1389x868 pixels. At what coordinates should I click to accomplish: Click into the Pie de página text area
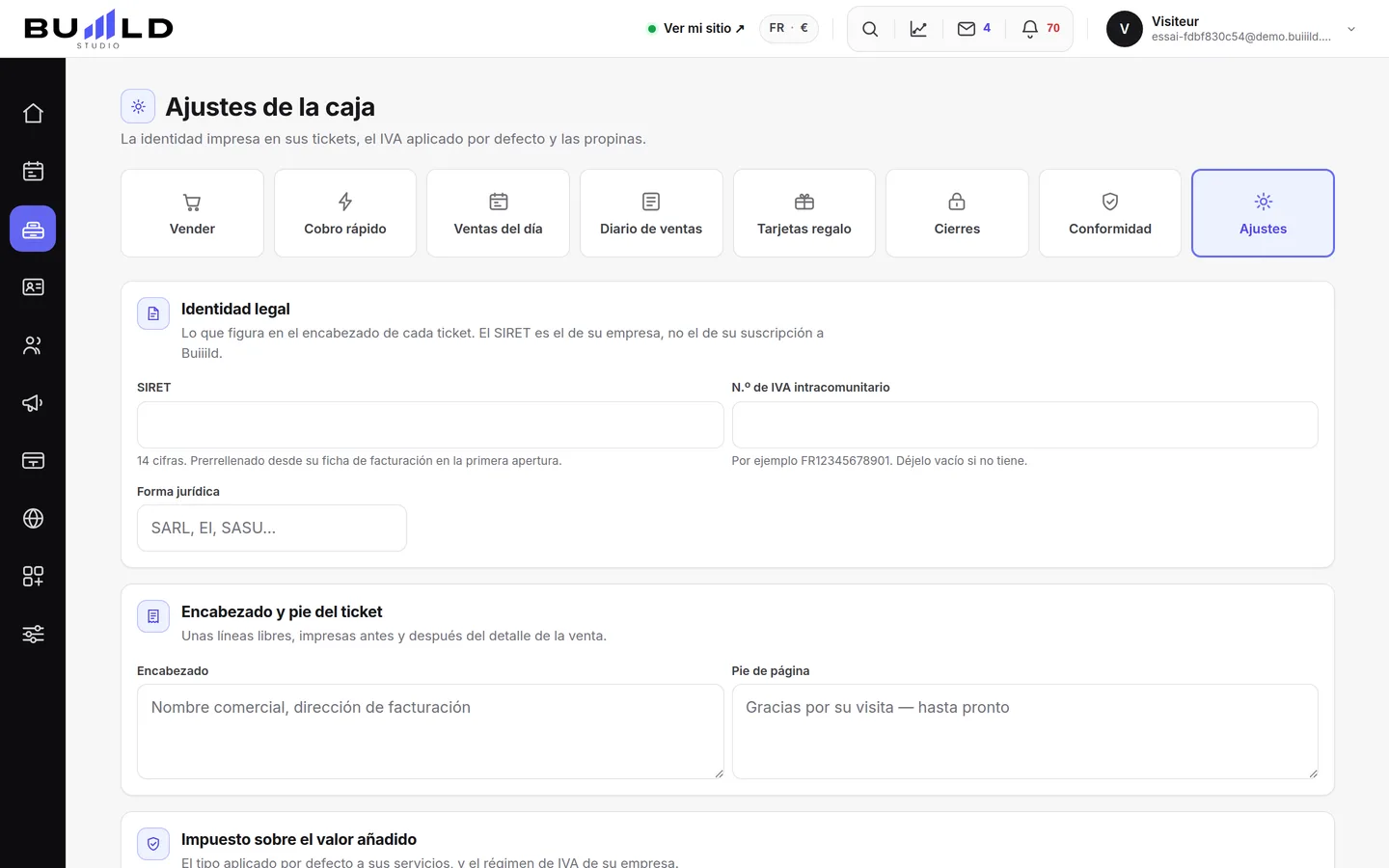[x=1024, y=731]
